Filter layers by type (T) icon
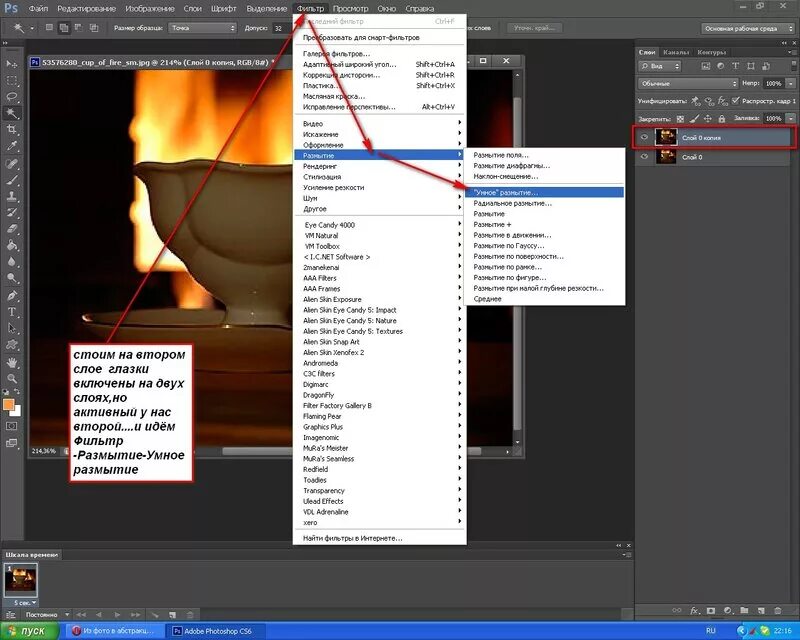800x640 pixels. tap(735, 66)
